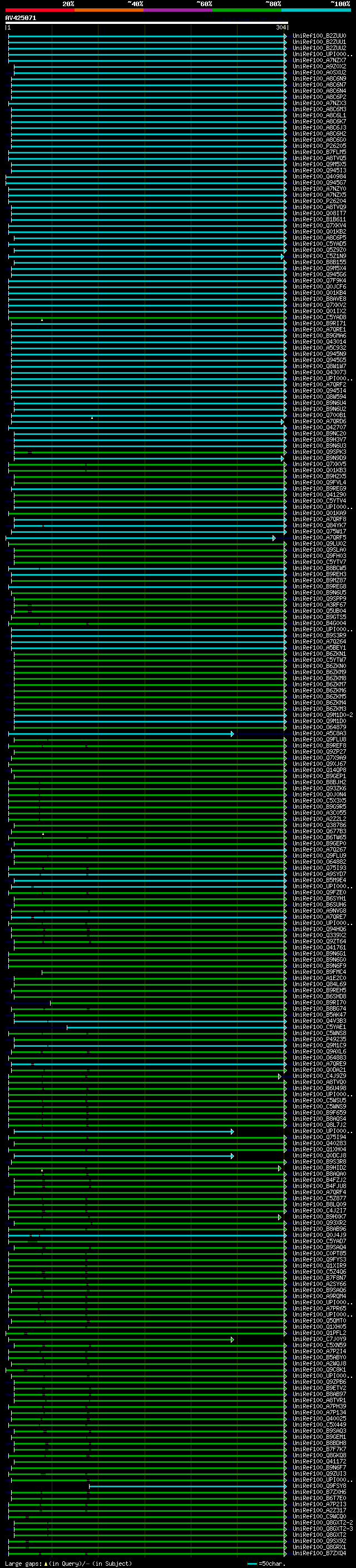Select hit label UniRef100_Q9LU02
Image resolution: width=356 pixels, height=1568 pixels.
tap(319, 543)
